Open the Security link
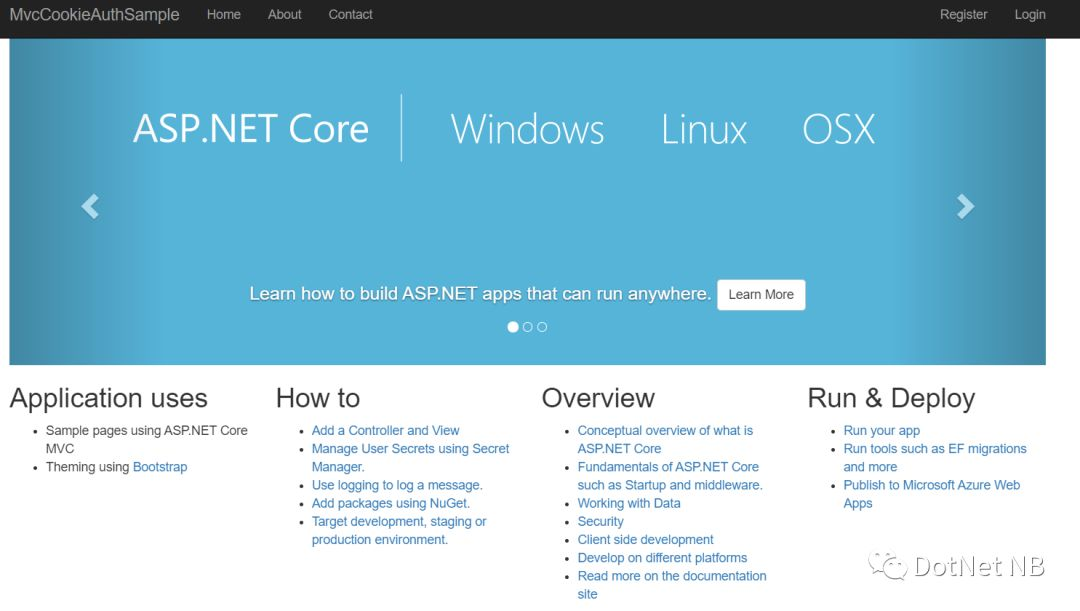Viewport: 1080px width, 611px height. click(601, 521)
